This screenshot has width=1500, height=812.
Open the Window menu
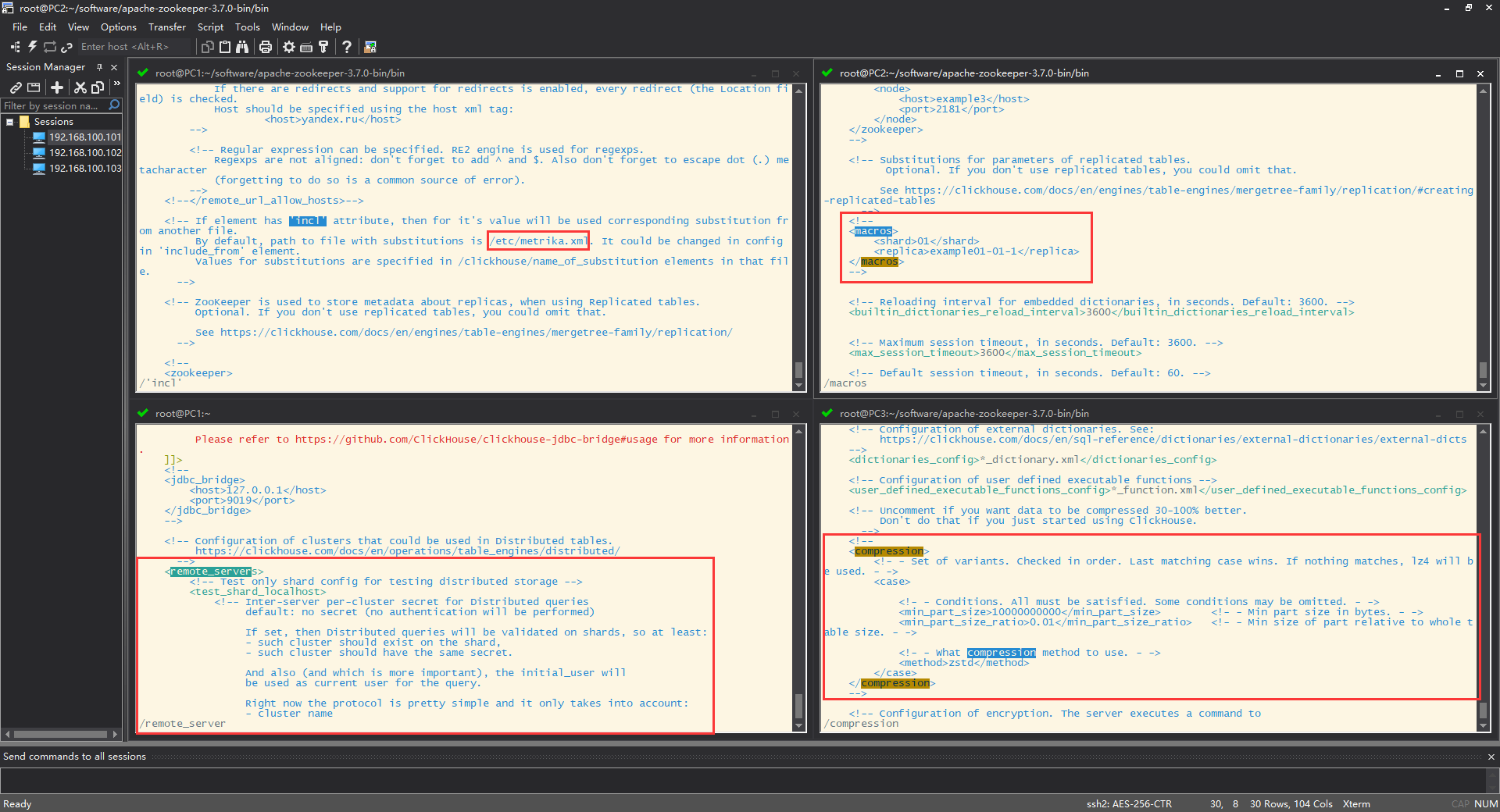[x=290, y=27]
